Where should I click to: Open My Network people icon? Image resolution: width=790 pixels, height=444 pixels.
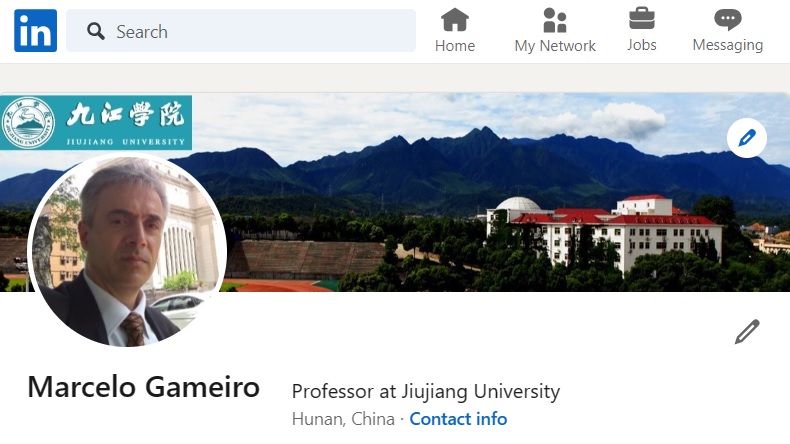(x=555, y=20)
